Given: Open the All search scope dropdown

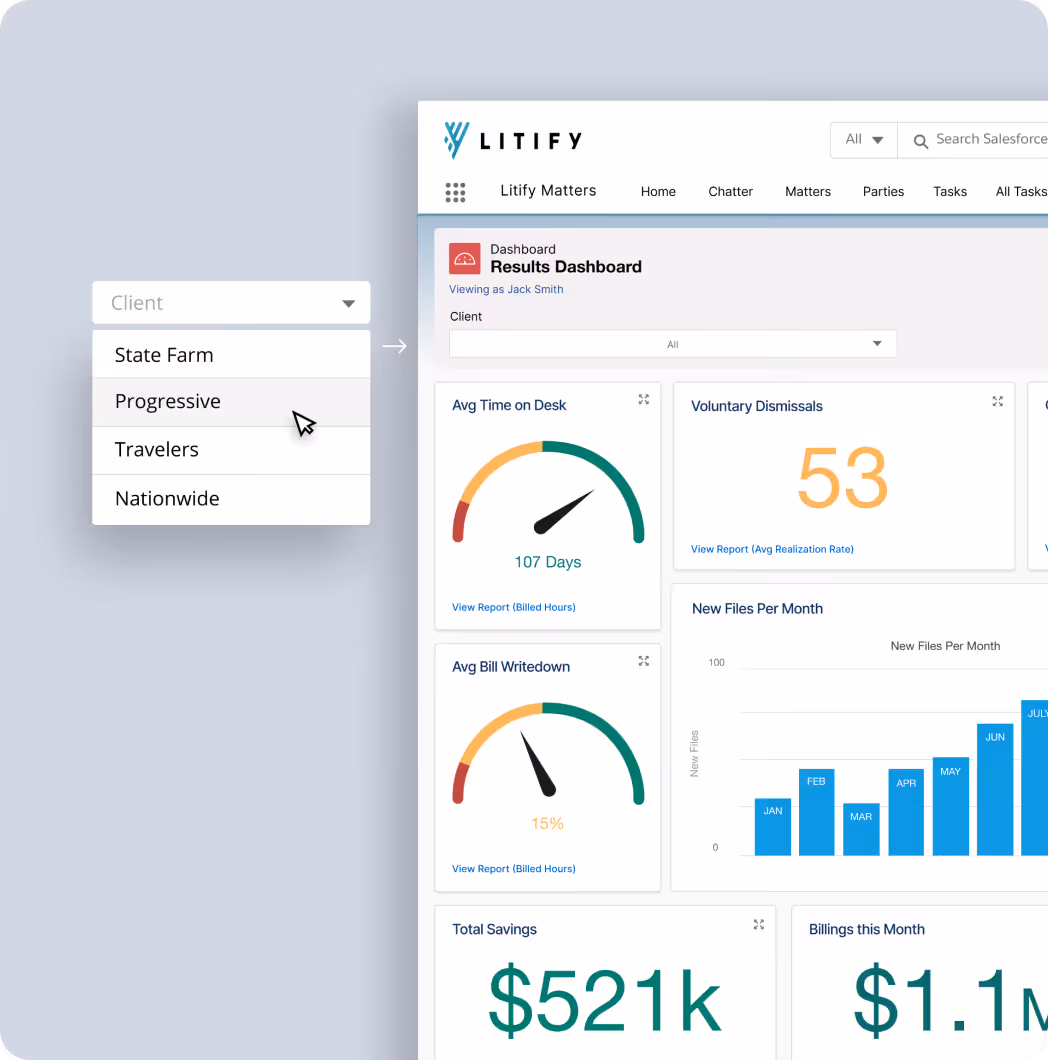Looking at the screenshot, I should [x=863, y=140].
